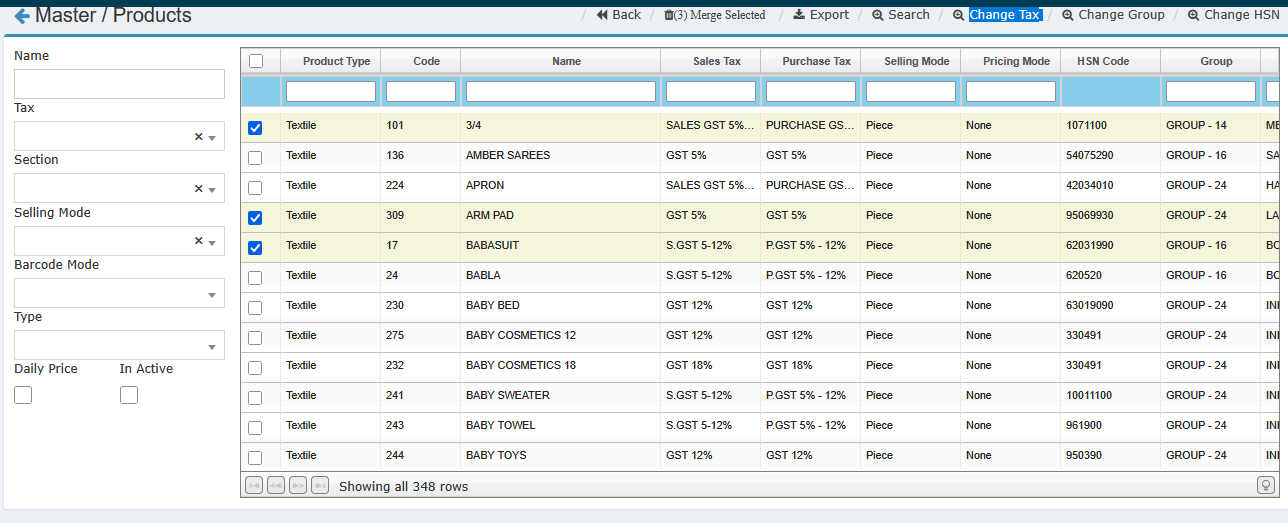The width and height of the screenshot is (1288, 523).
Task: Clear the Selling Mode filter with X
Action: click(x=198, y=241)
